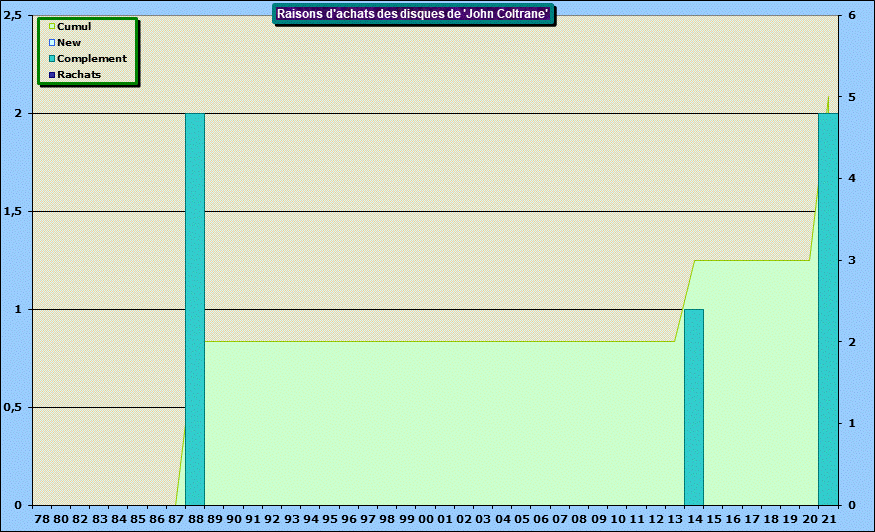Click the x-axis label '00'

(425, 520)
